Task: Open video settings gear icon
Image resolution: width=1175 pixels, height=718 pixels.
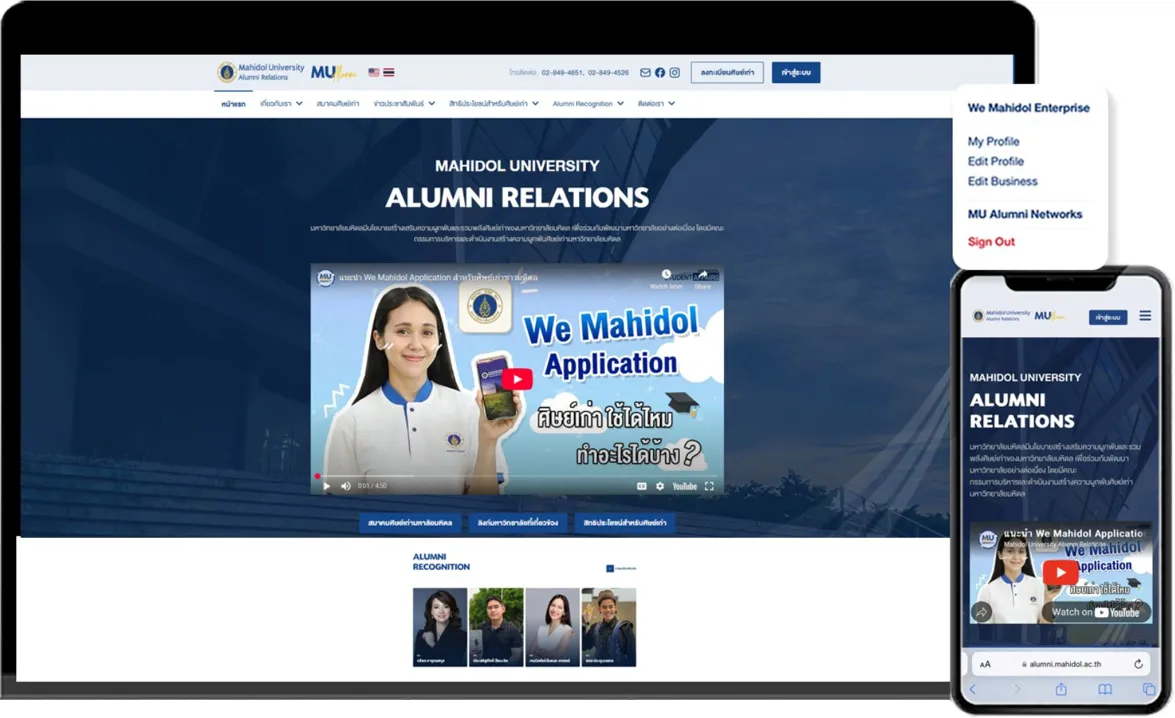Action: (659, 486)
